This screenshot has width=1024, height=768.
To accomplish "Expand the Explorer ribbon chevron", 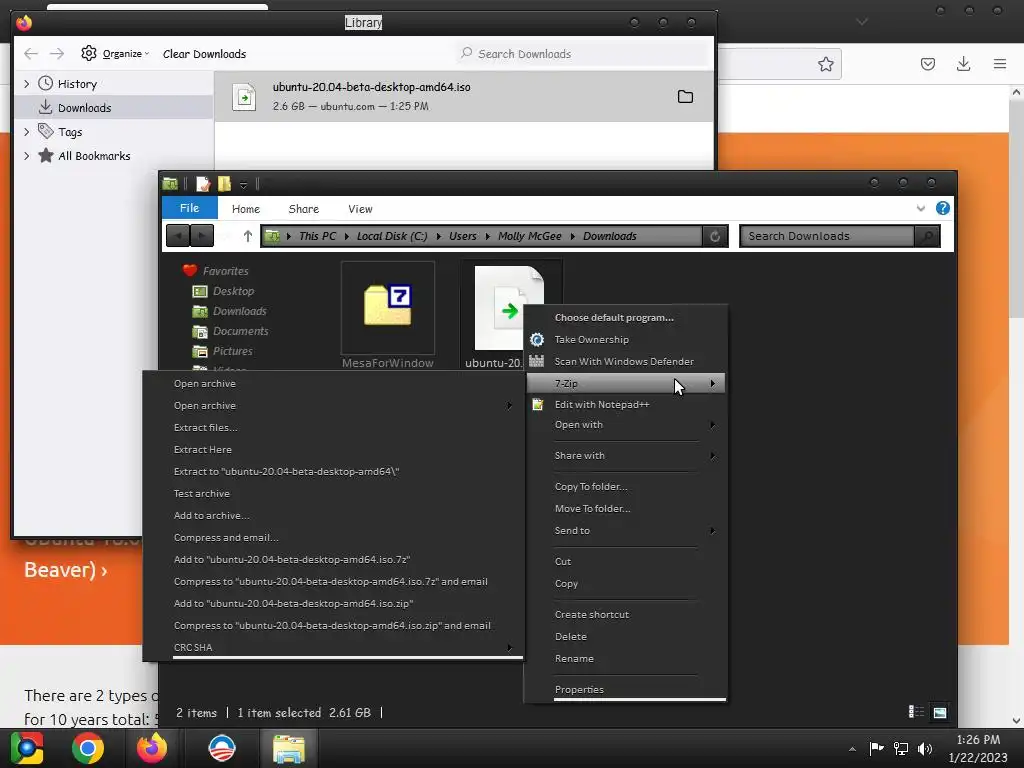I will pyautogui.click(x=921, y=208).
